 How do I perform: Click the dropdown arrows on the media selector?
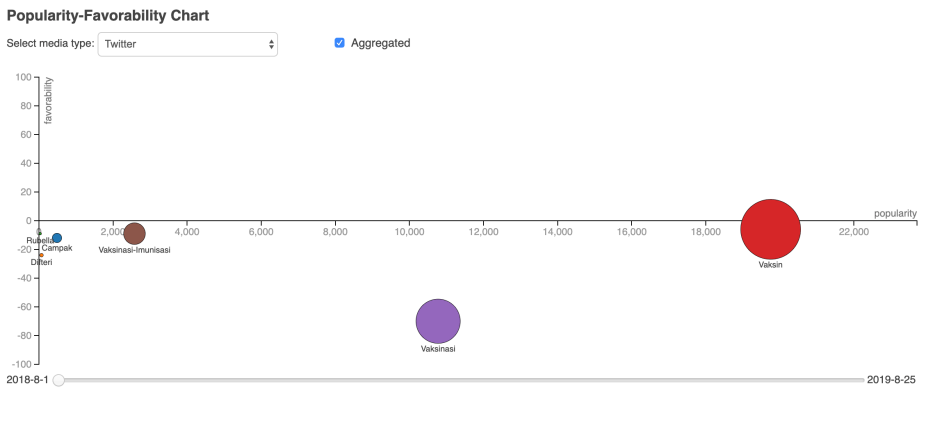point(270,44)
